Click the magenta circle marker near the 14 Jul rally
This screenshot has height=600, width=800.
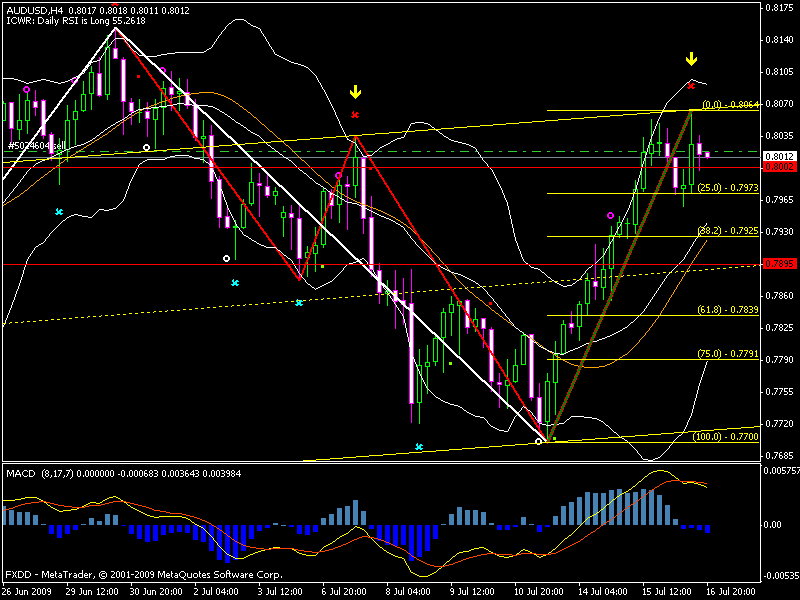click(611, 215)
